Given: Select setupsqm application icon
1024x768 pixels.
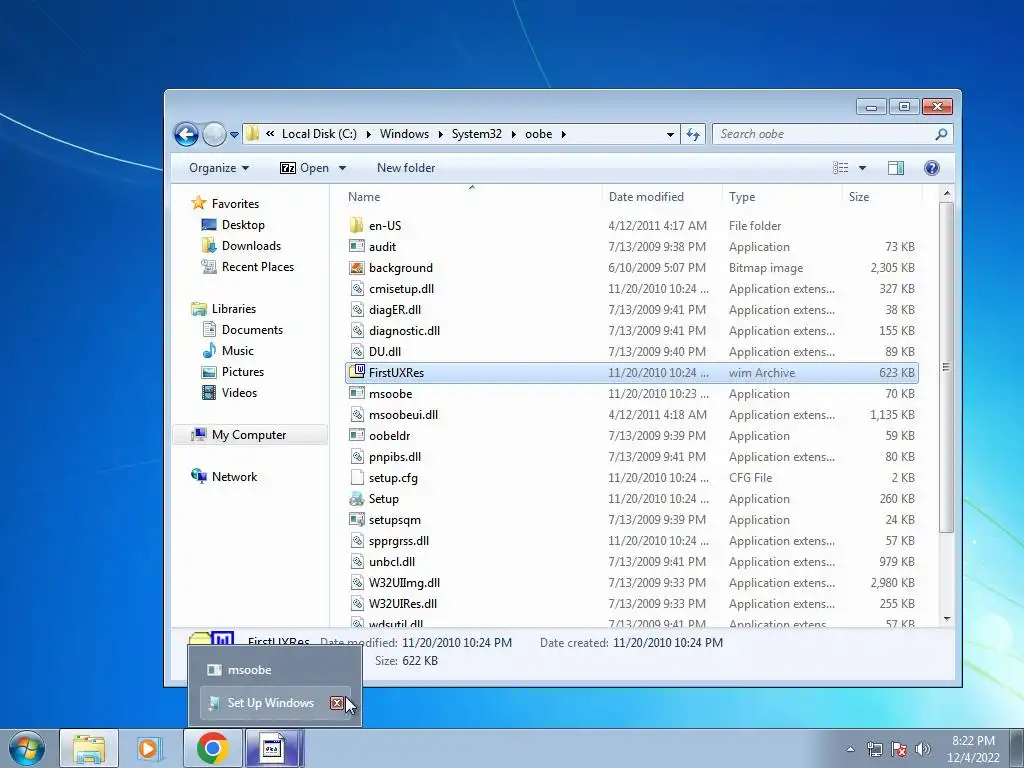Looking at the screenshot, I should click(x=357, y=520).
